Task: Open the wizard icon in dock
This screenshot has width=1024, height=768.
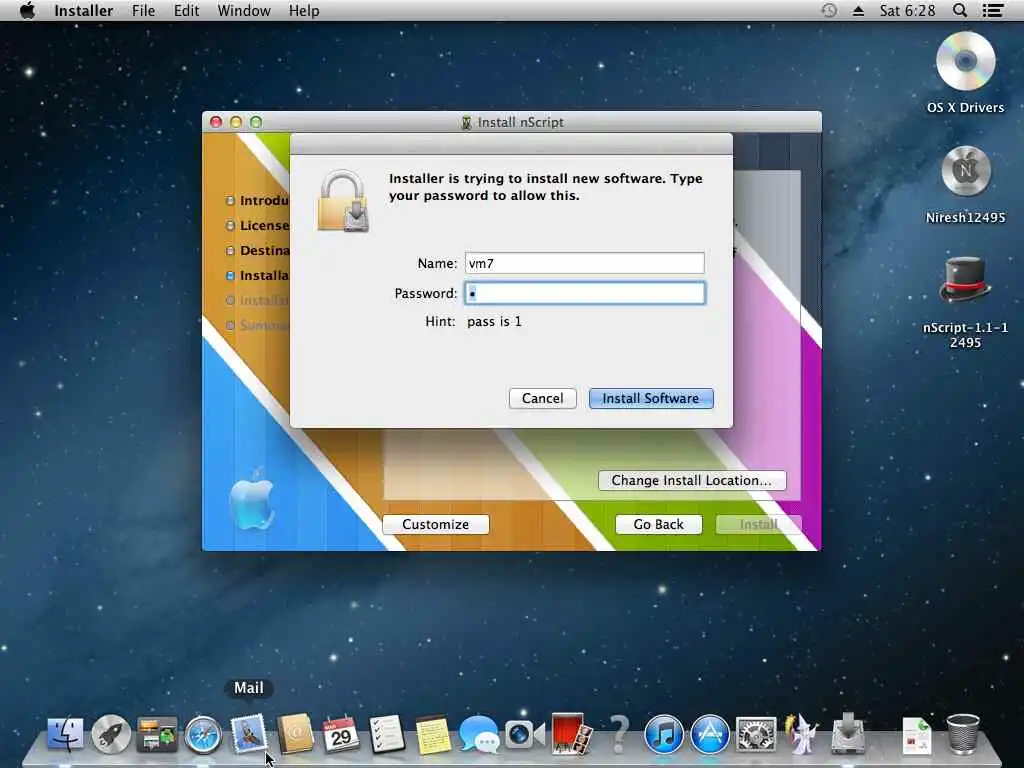Action: click(x=801, y=733)
